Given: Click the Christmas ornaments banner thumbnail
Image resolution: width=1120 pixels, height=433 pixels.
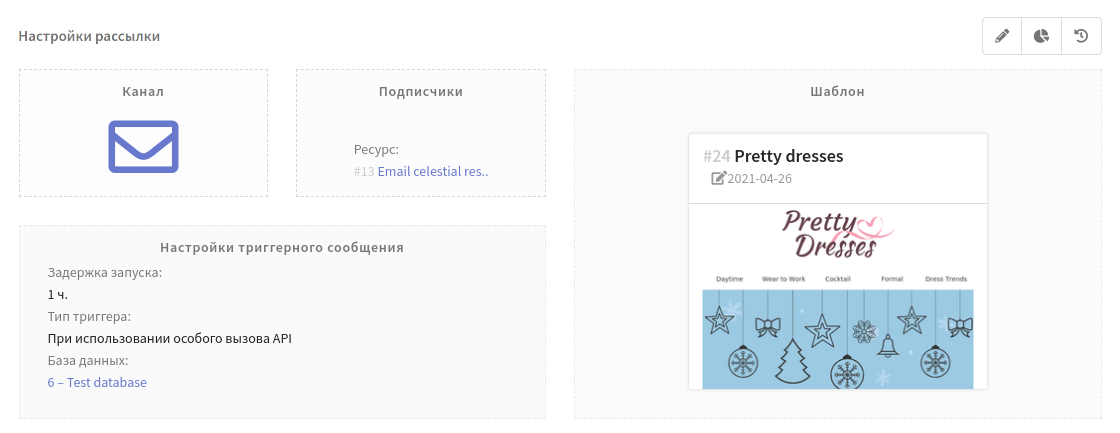Looking at the screenshot, I should (838, 339).
